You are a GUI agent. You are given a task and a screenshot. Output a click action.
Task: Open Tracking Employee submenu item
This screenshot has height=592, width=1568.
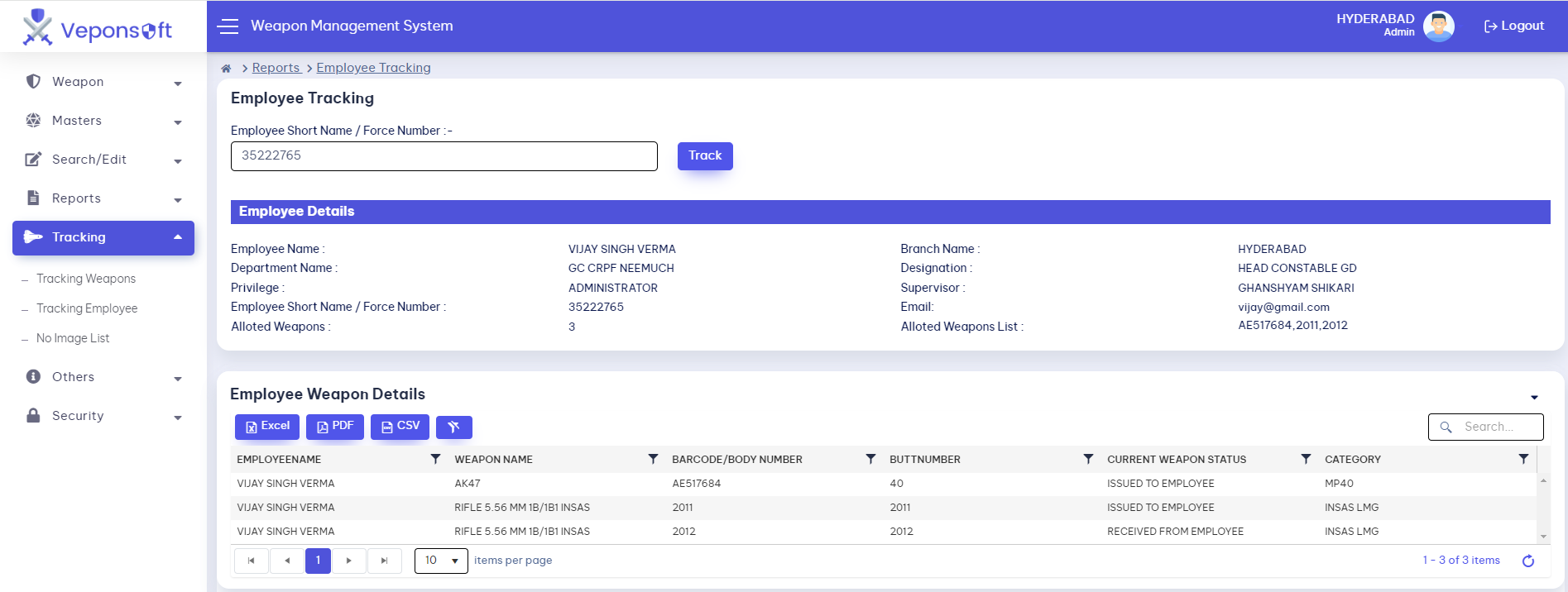coord(87,308)
